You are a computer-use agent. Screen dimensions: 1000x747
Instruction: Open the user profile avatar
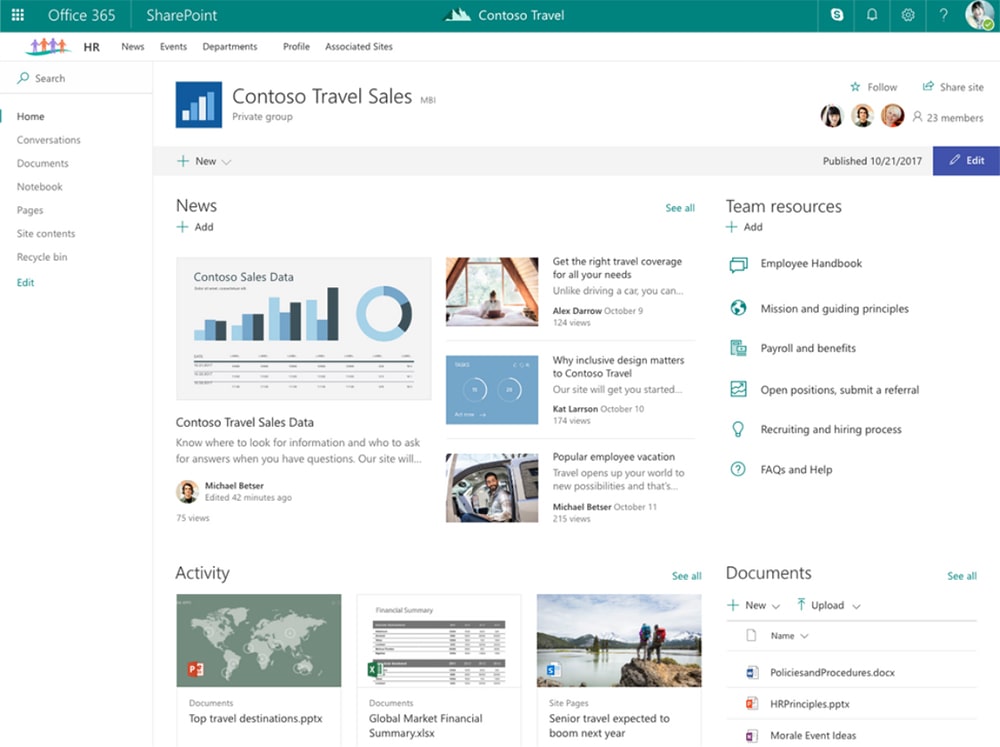[979, 15]
